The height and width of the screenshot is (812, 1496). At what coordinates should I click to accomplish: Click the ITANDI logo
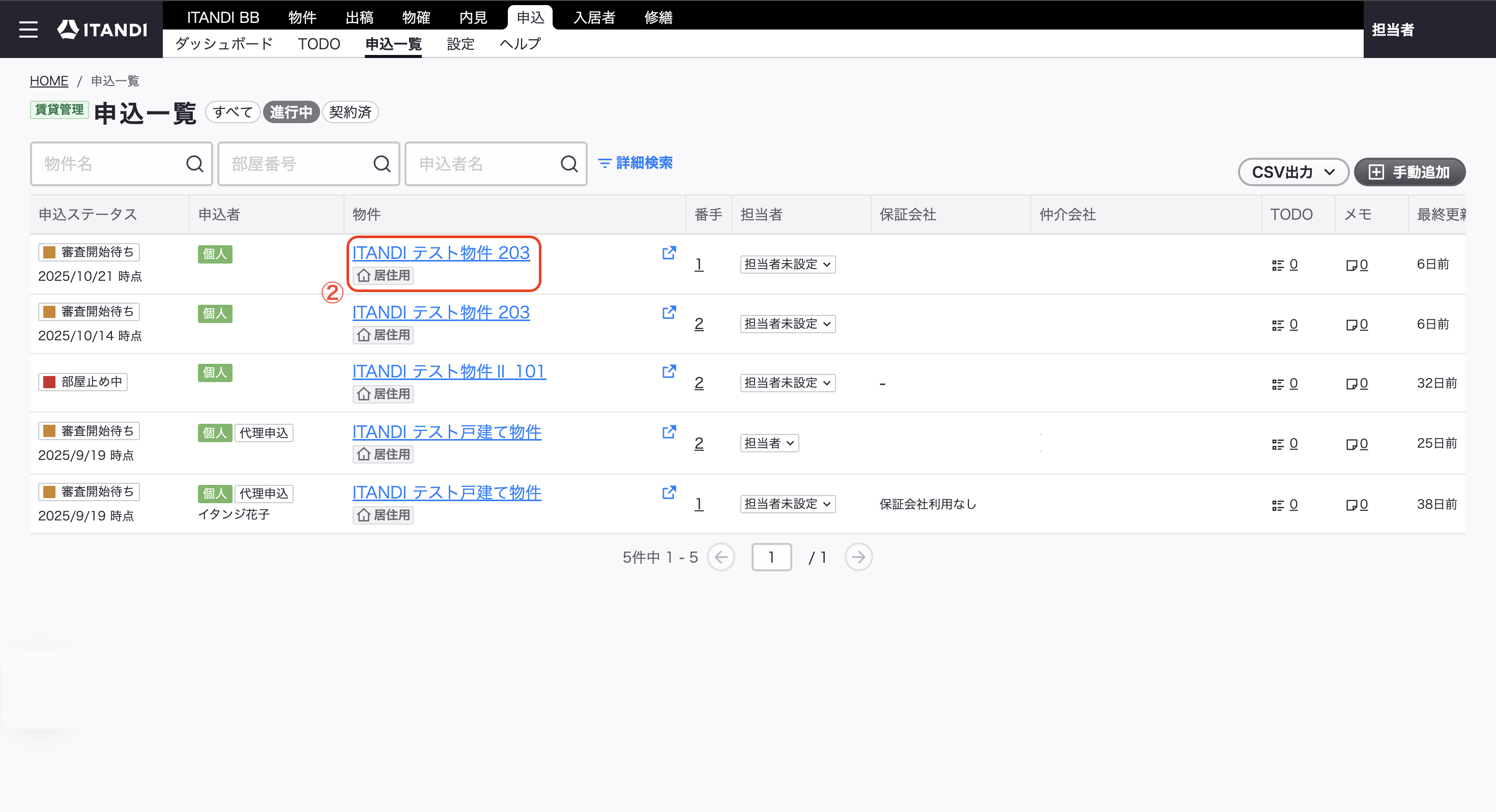(x=102, y=29)
